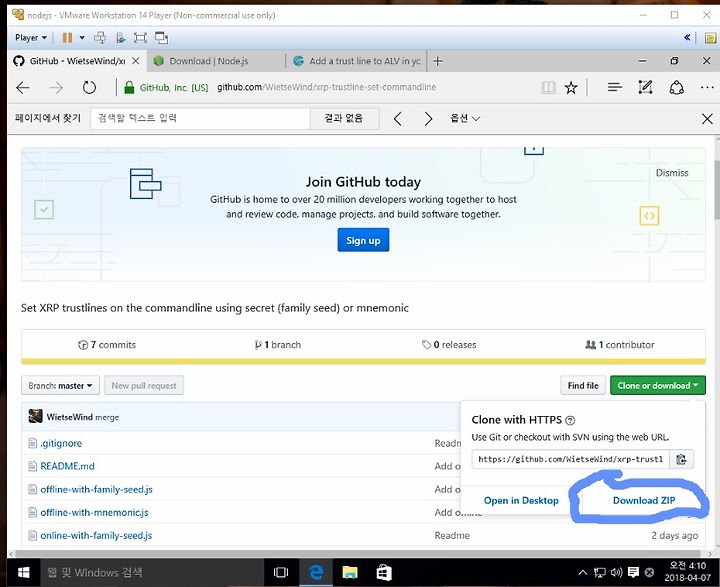The width and height of the screenshot is (720, 587).
Task: Open the .gitignore file
Action: 61,443
